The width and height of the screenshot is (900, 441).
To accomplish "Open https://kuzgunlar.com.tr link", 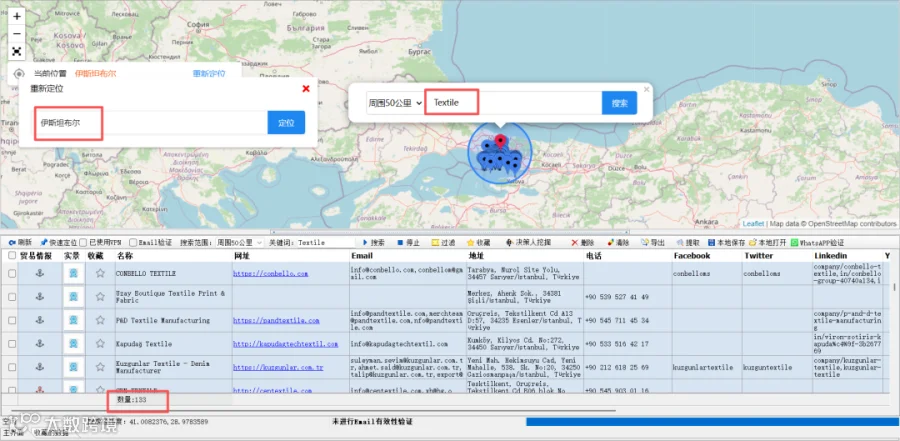I will point(278,368).
